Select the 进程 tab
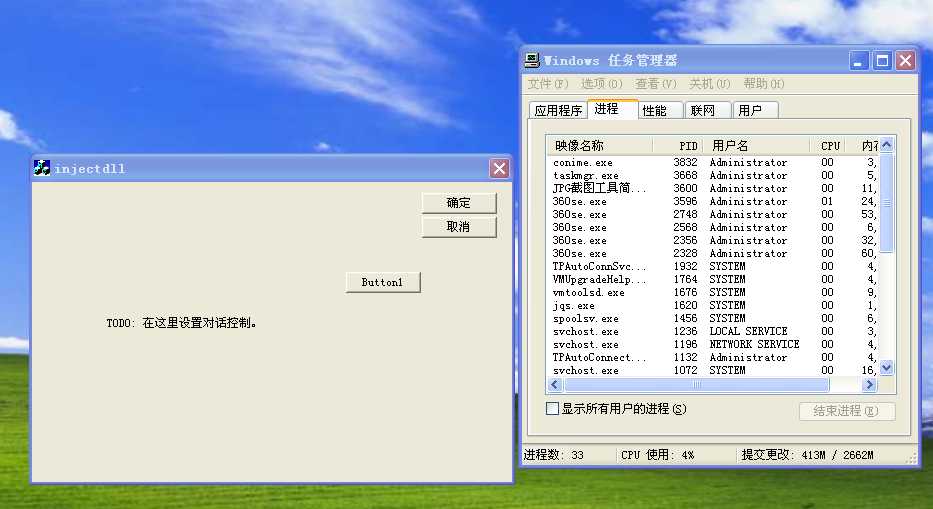933x509 pixels. pos(612,109)
